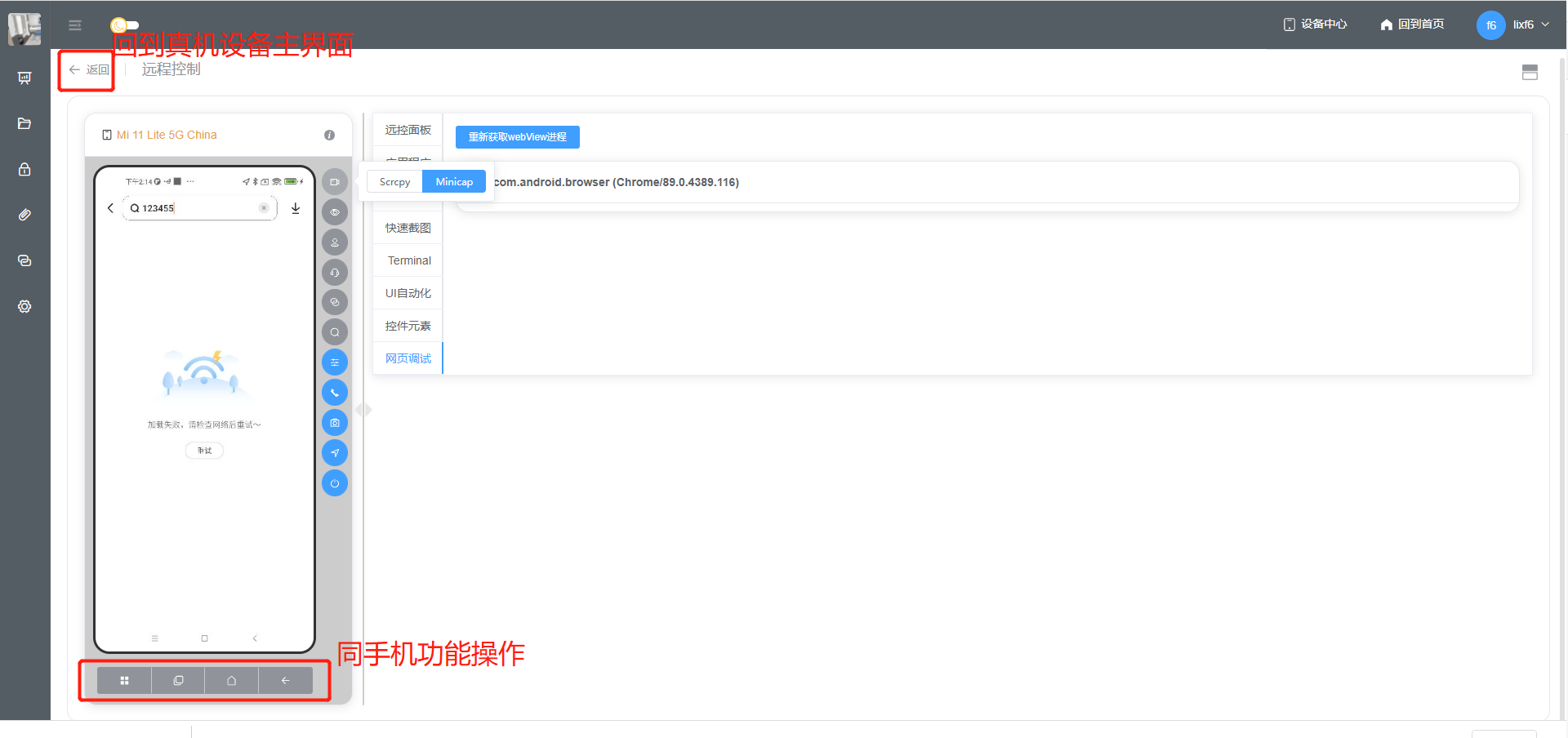Click the recent tasks button below phone

point(178,681)
